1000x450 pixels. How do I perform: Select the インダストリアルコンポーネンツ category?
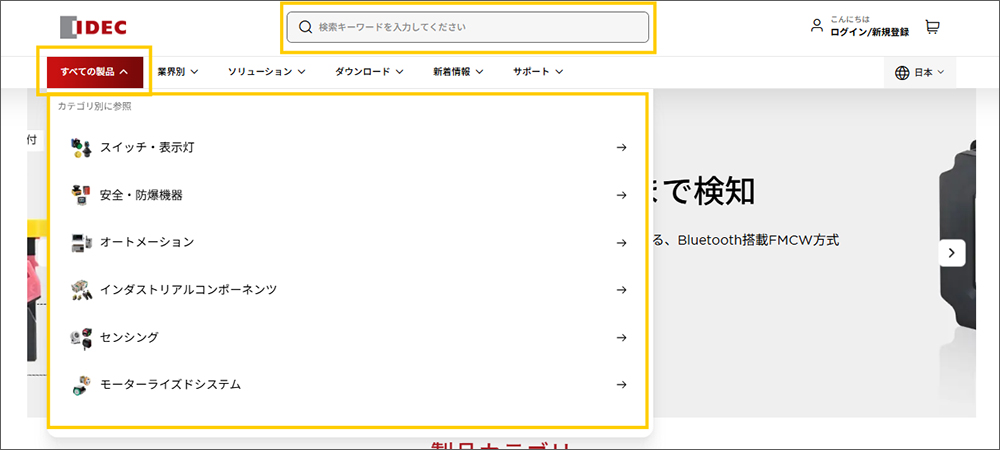[x=188, y=290]
